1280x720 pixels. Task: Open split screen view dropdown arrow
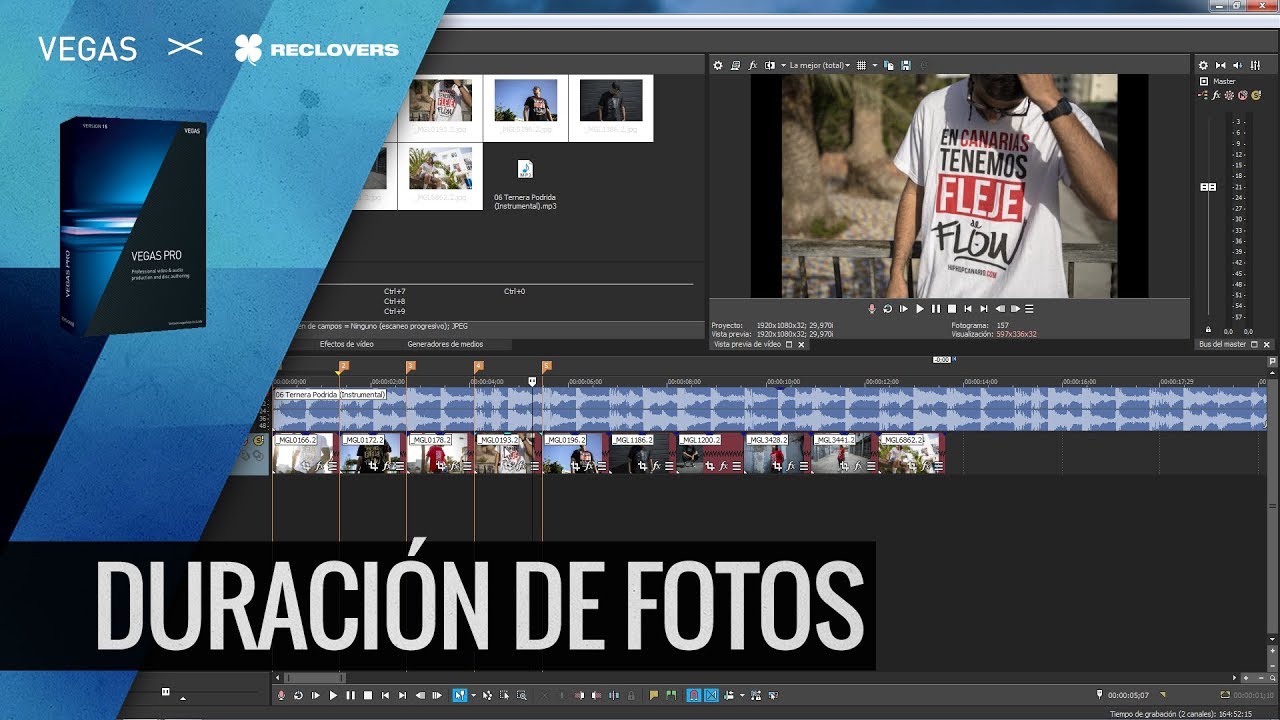(783, 65)
